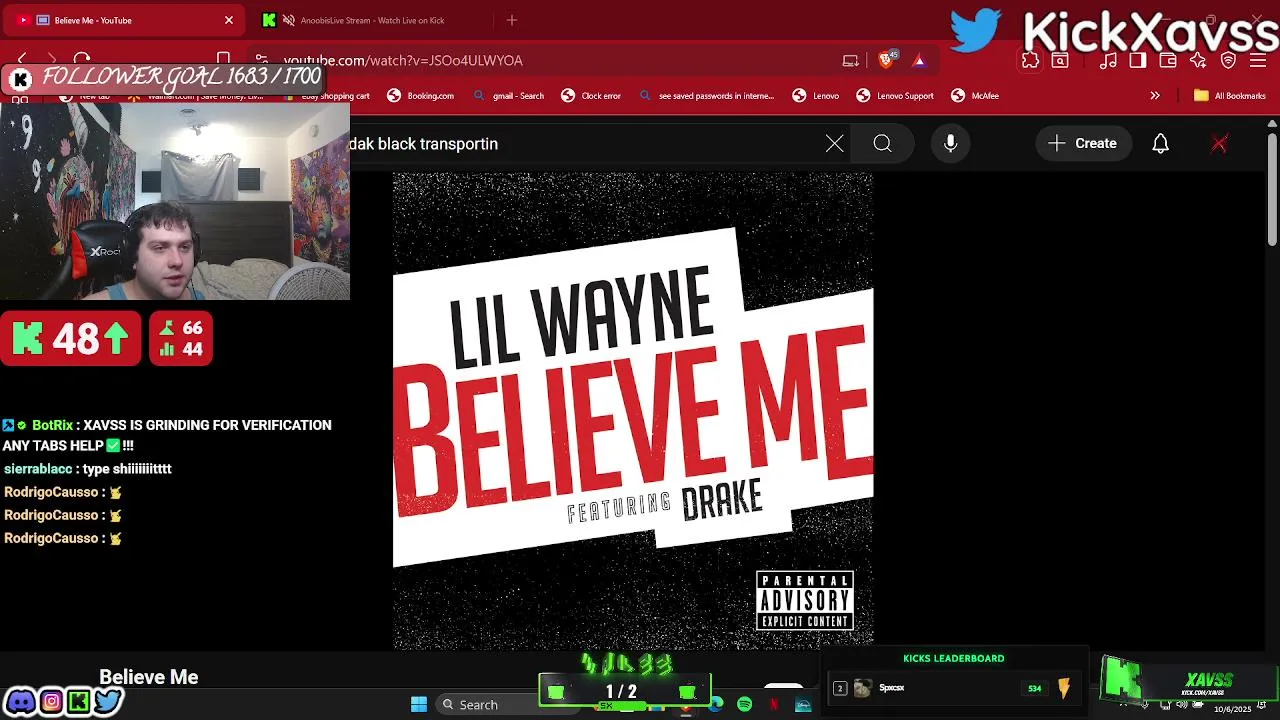Click the address bar URL youtube.com/watch

point(403,61)
